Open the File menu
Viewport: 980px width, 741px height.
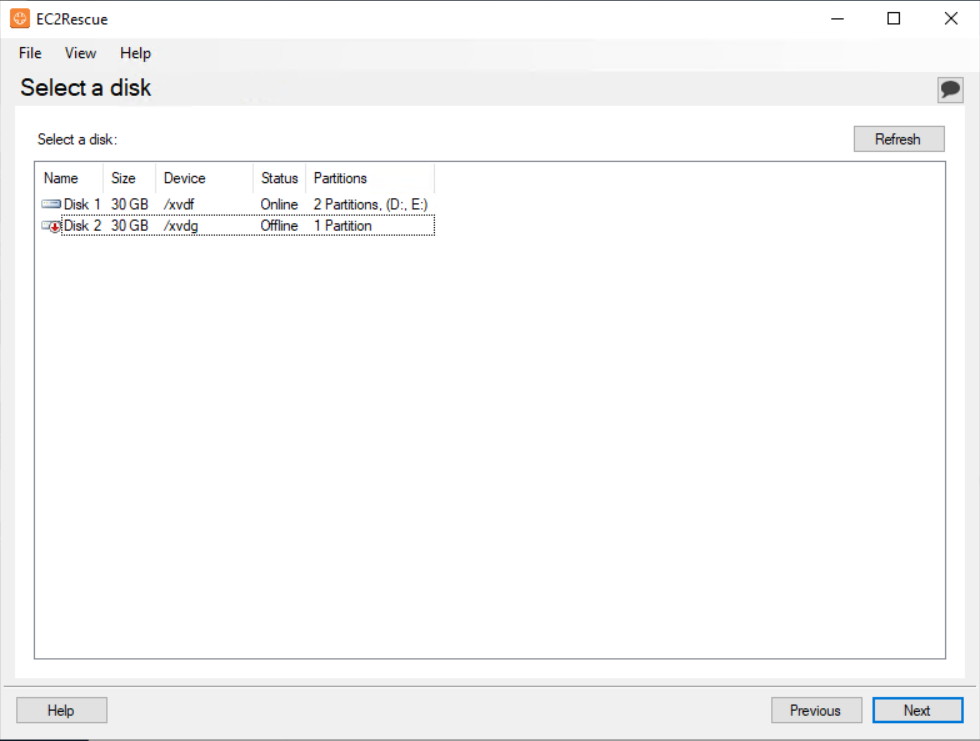click(30, 53)
